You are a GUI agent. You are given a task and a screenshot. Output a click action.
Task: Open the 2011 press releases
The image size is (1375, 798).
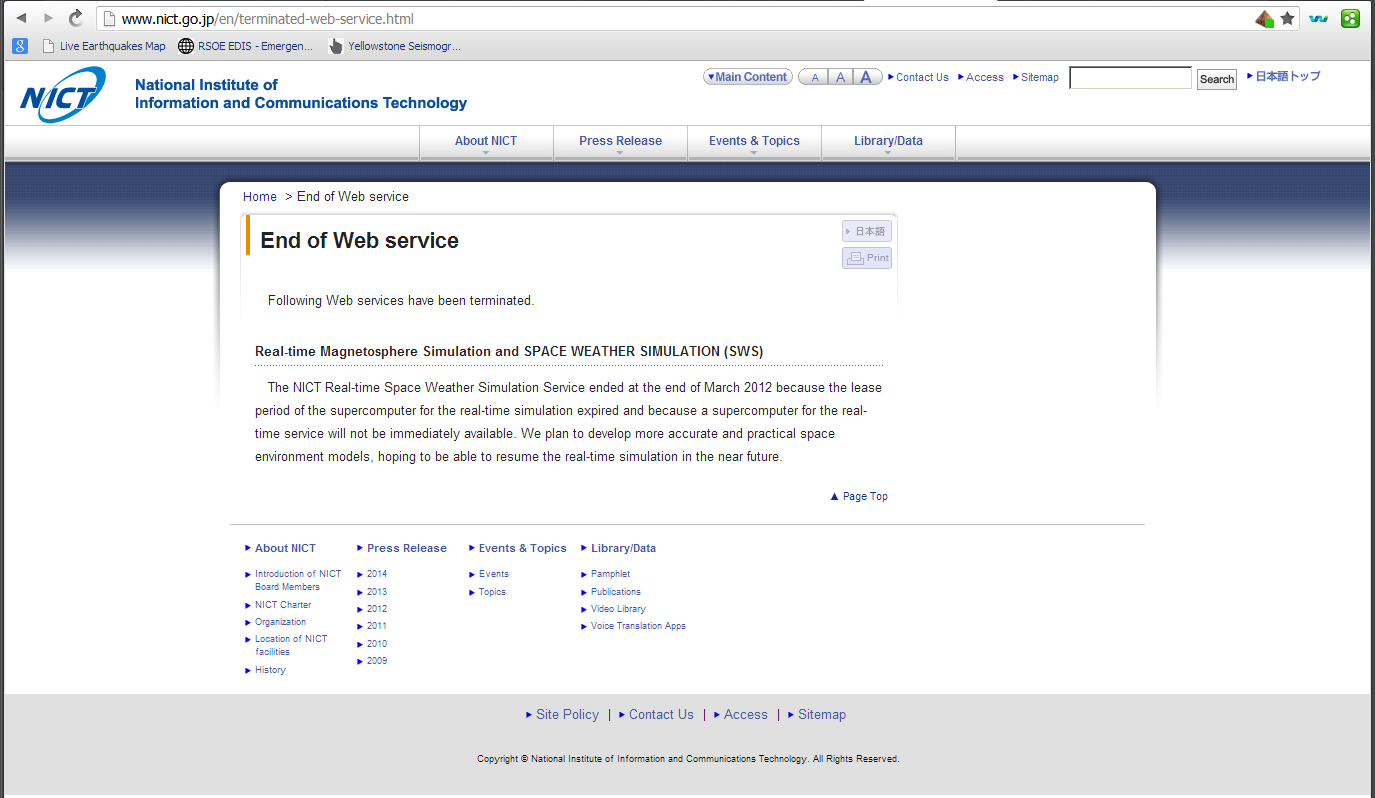coord(377,626)
